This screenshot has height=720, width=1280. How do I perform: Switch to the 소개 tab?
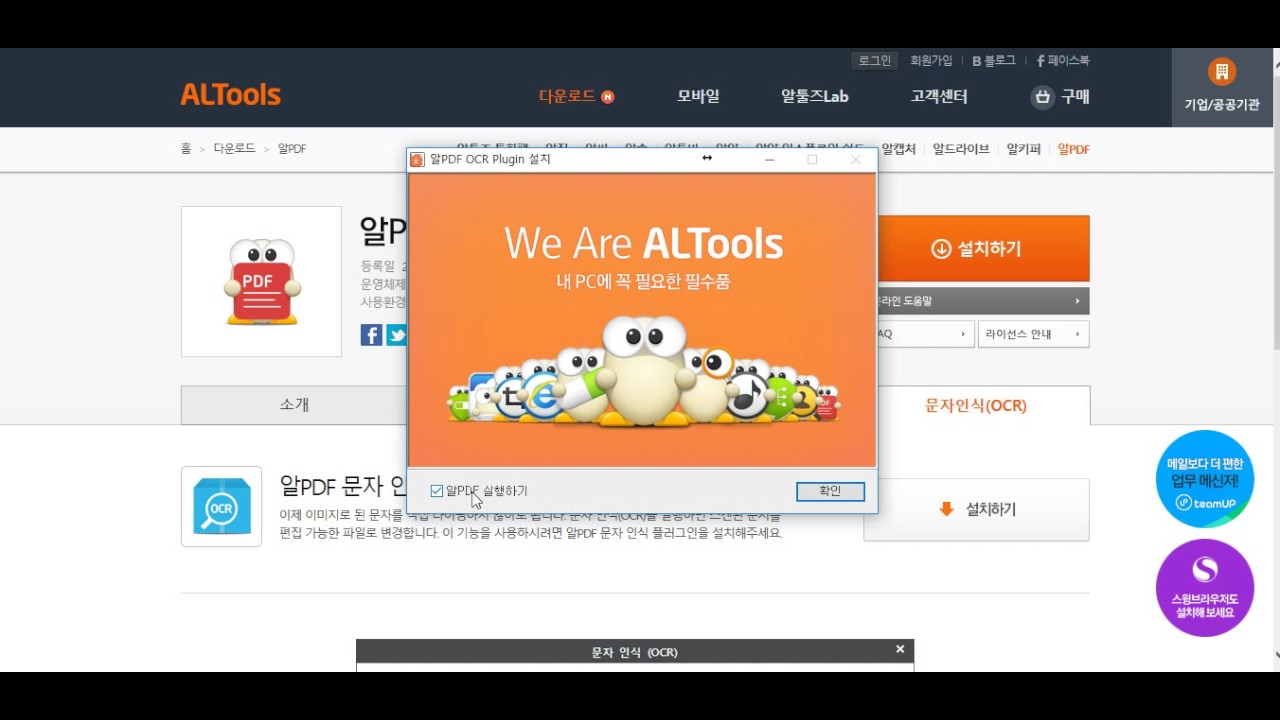pos(294,405)
